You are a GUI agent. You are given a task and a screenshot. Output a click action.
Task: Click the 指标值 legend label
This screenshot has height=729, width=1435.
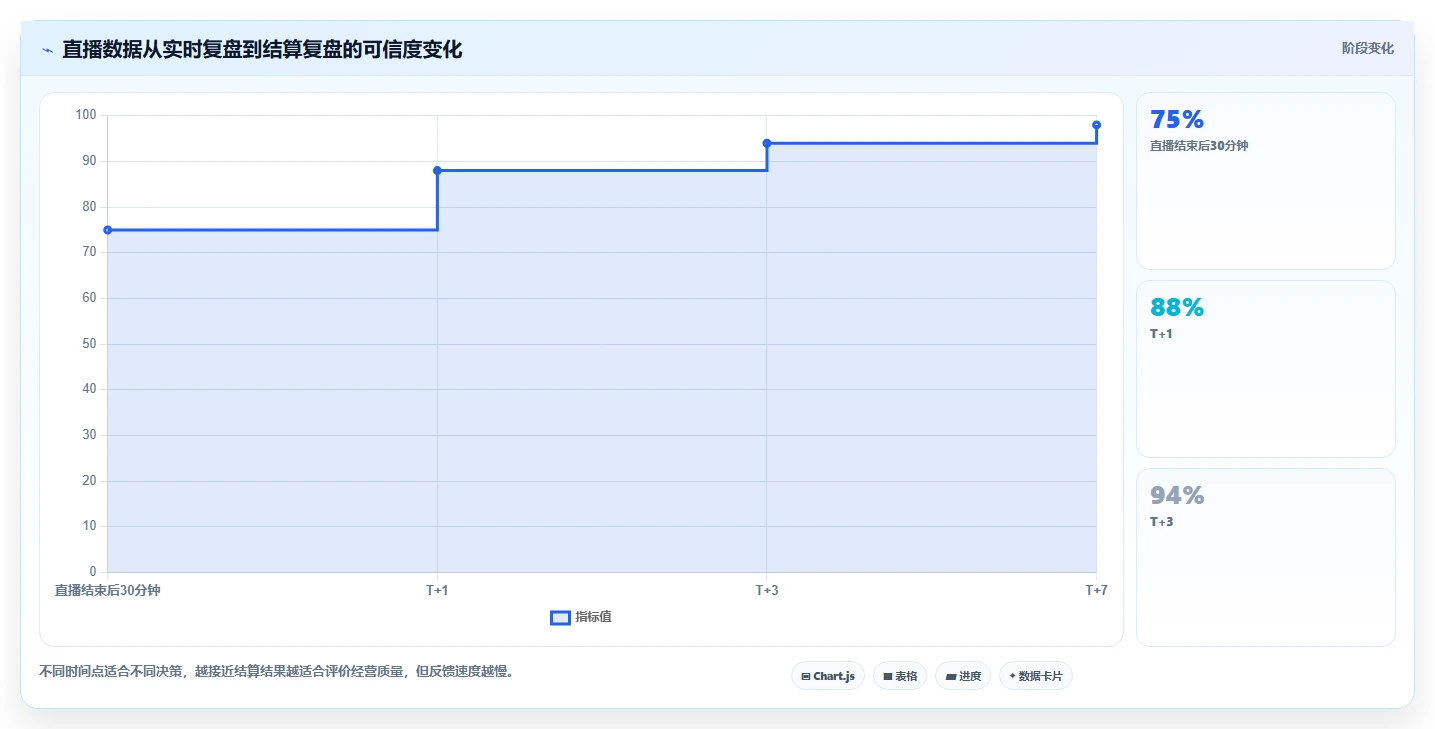click(x=594, y=617)
